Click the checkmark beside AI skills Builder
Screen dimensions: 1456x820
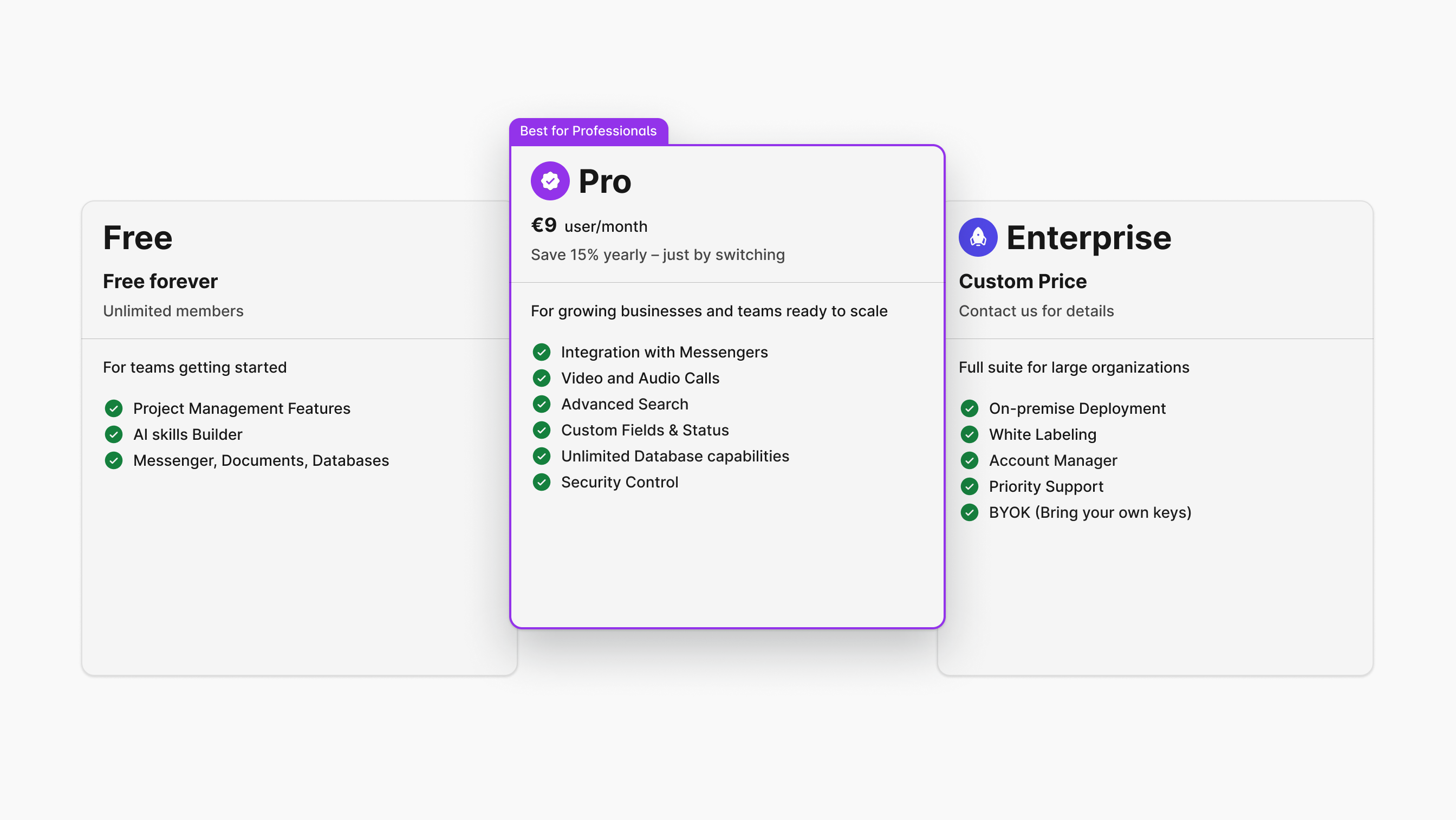[x=114, y=434]
